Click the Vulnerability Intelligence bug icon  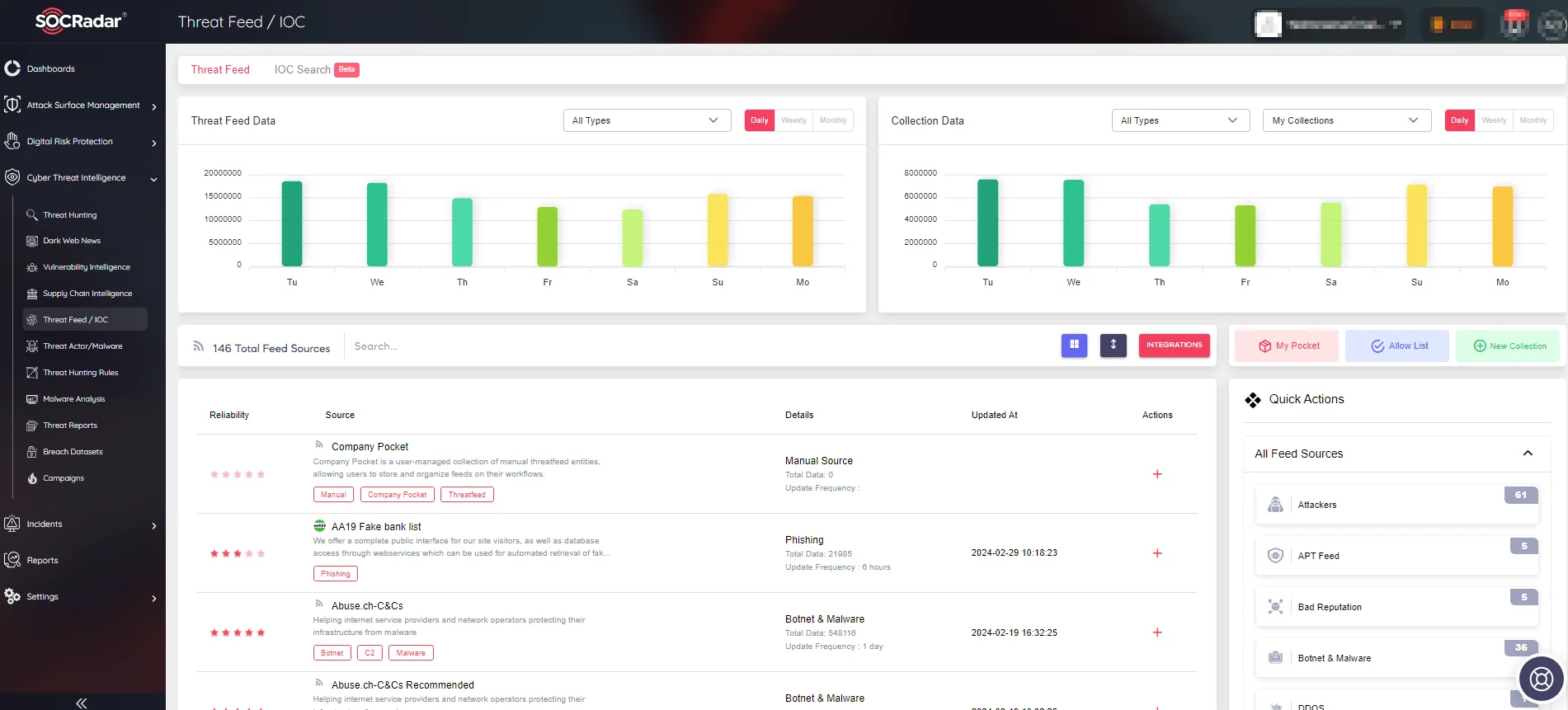32,267
